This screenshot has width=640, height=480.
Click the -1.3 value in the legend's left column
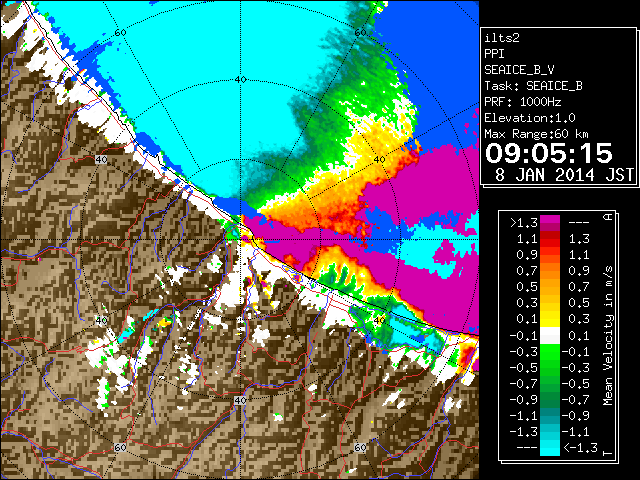pos(524,432)
